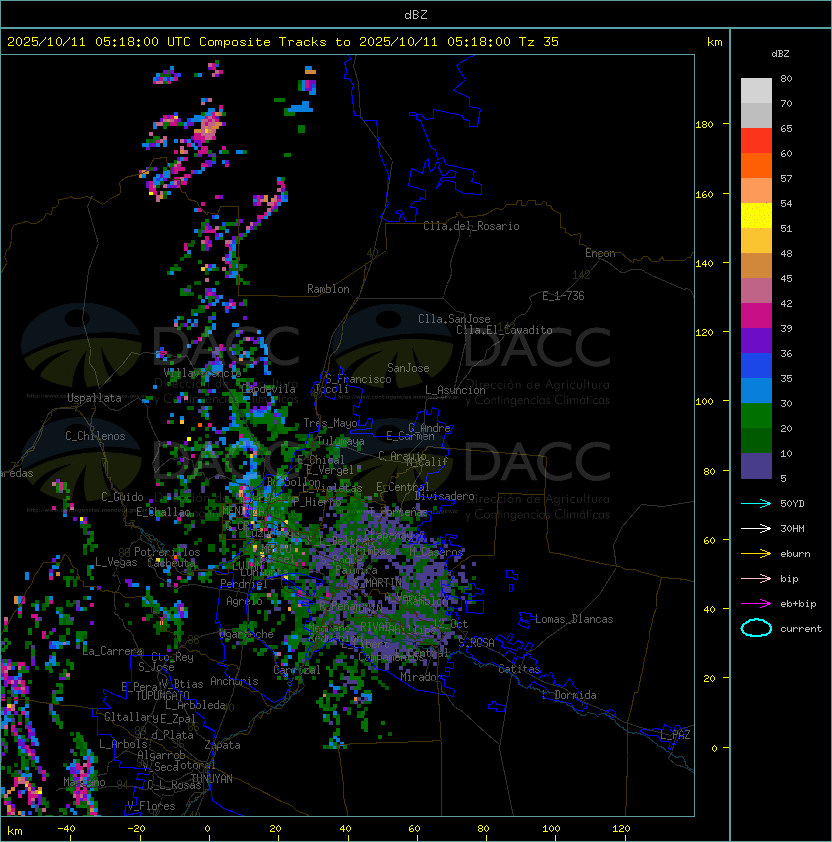Click the 'Cila.SanJose' map label
This screenshot has width=832, height=842.
click(x=454, y=319)
